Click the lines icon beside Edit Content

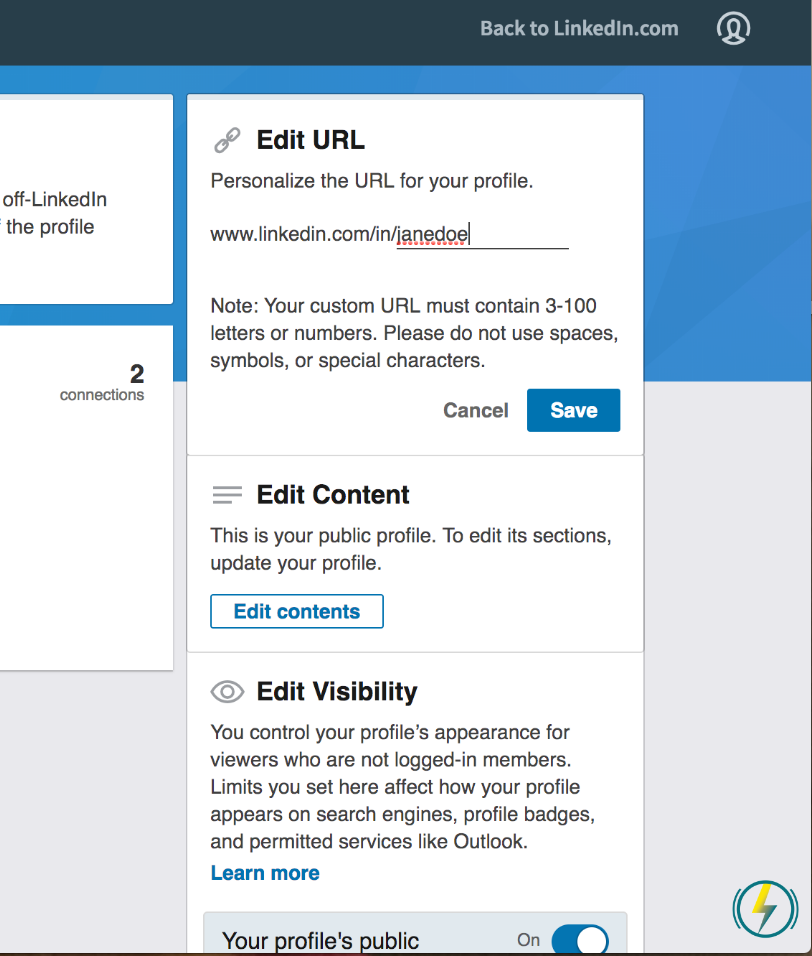pyautogui.click(x=227, y=494)
